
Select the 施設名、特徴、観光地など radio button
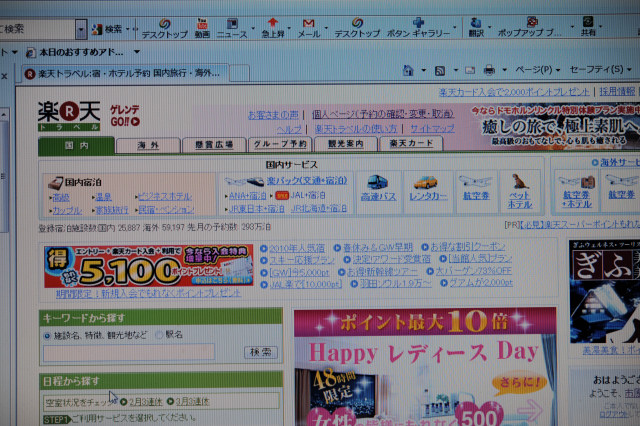pyautogui.click(x=47, y=336)
